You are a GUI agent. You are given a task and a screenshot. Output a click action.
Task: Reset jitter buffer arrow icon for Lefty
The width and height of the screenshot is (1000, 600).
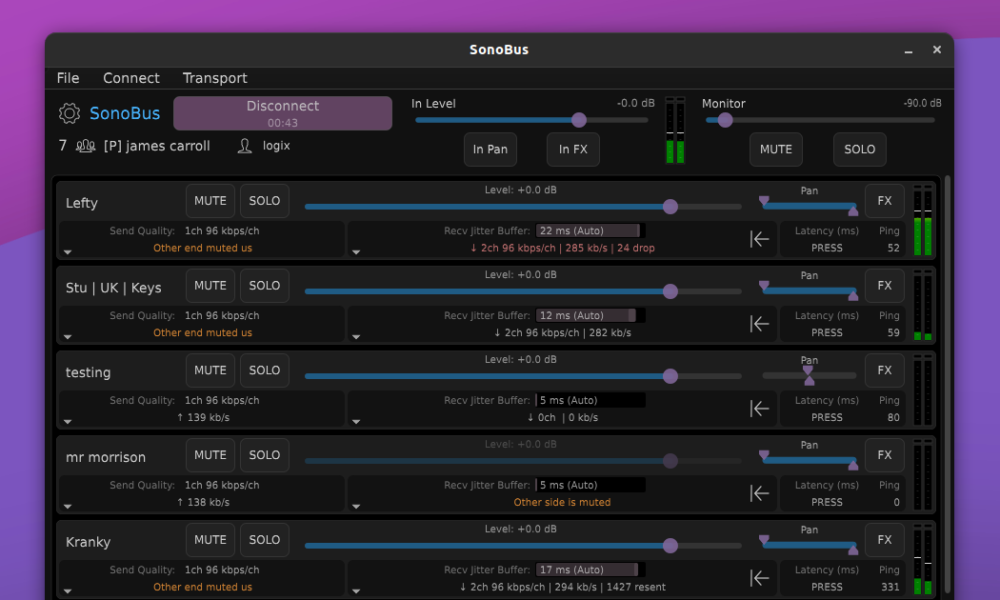point(759,239)
